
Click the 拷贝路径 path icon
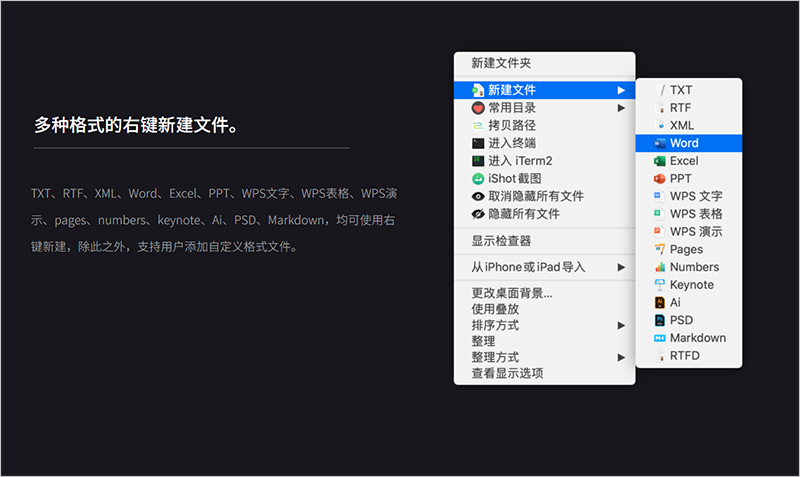478,125
